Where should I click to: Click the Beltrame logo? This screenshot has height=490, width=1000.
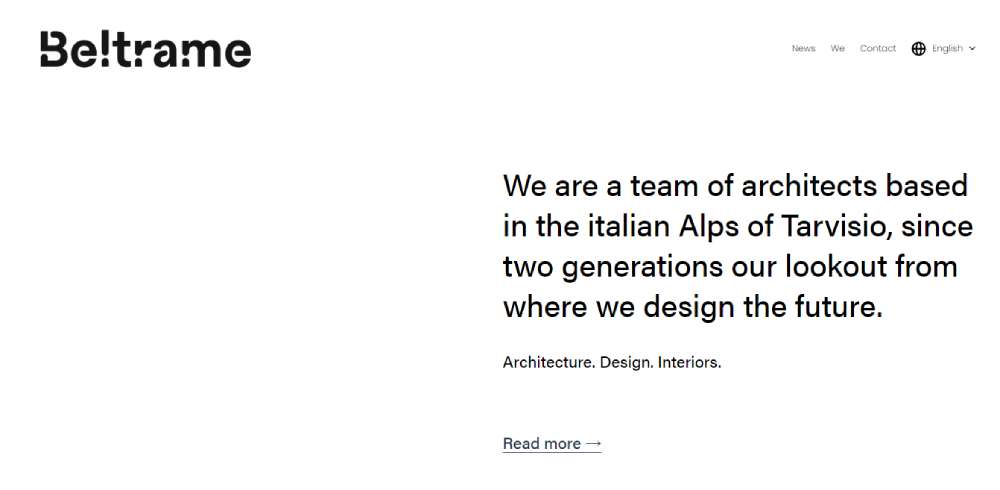click(145, 49)
